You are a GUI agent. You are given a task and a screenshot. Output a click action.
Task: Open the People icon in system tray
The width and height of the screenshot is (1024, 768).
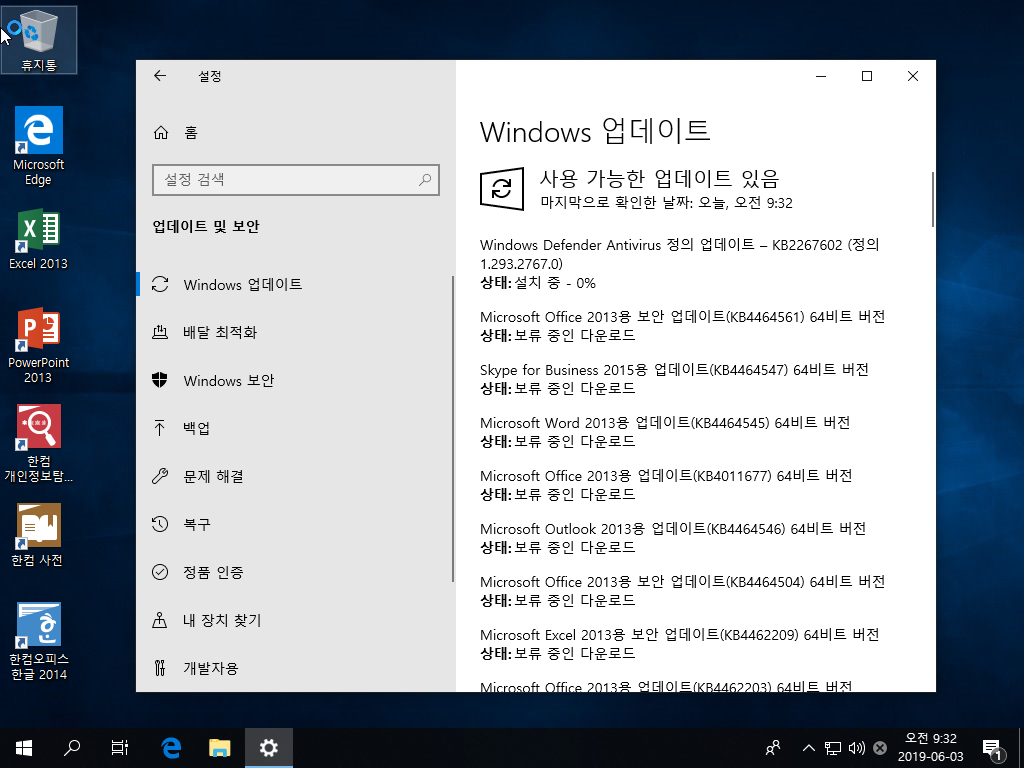click(773, 748)
